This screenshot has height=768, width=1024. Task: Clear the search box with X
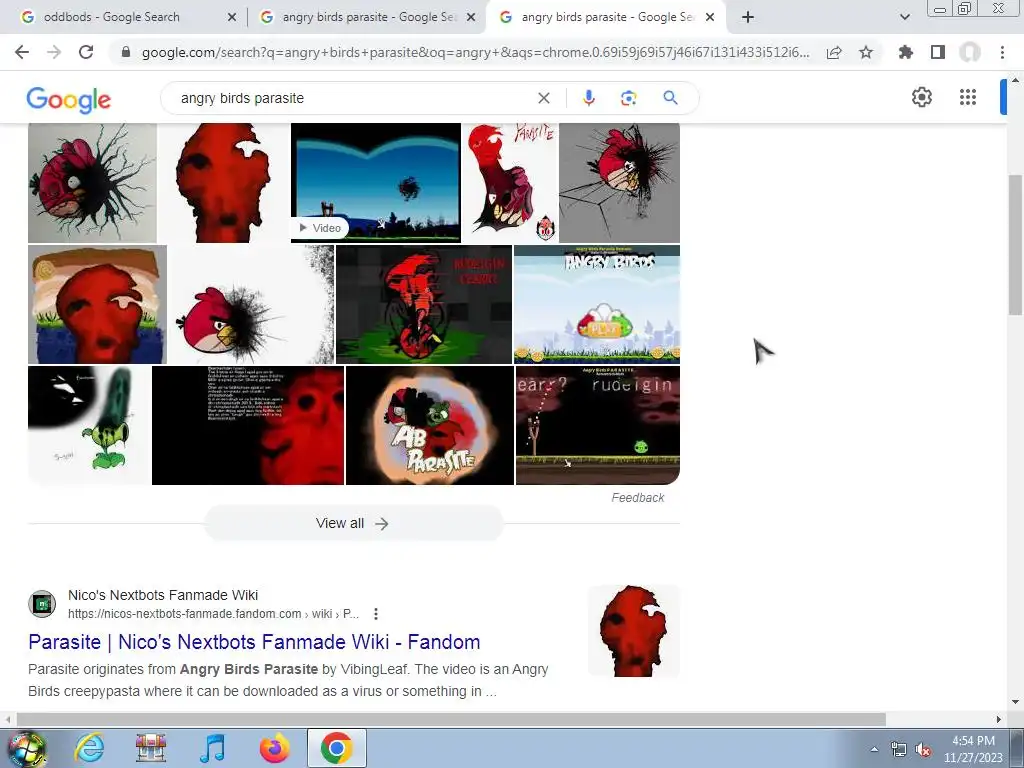coord(543,98)
